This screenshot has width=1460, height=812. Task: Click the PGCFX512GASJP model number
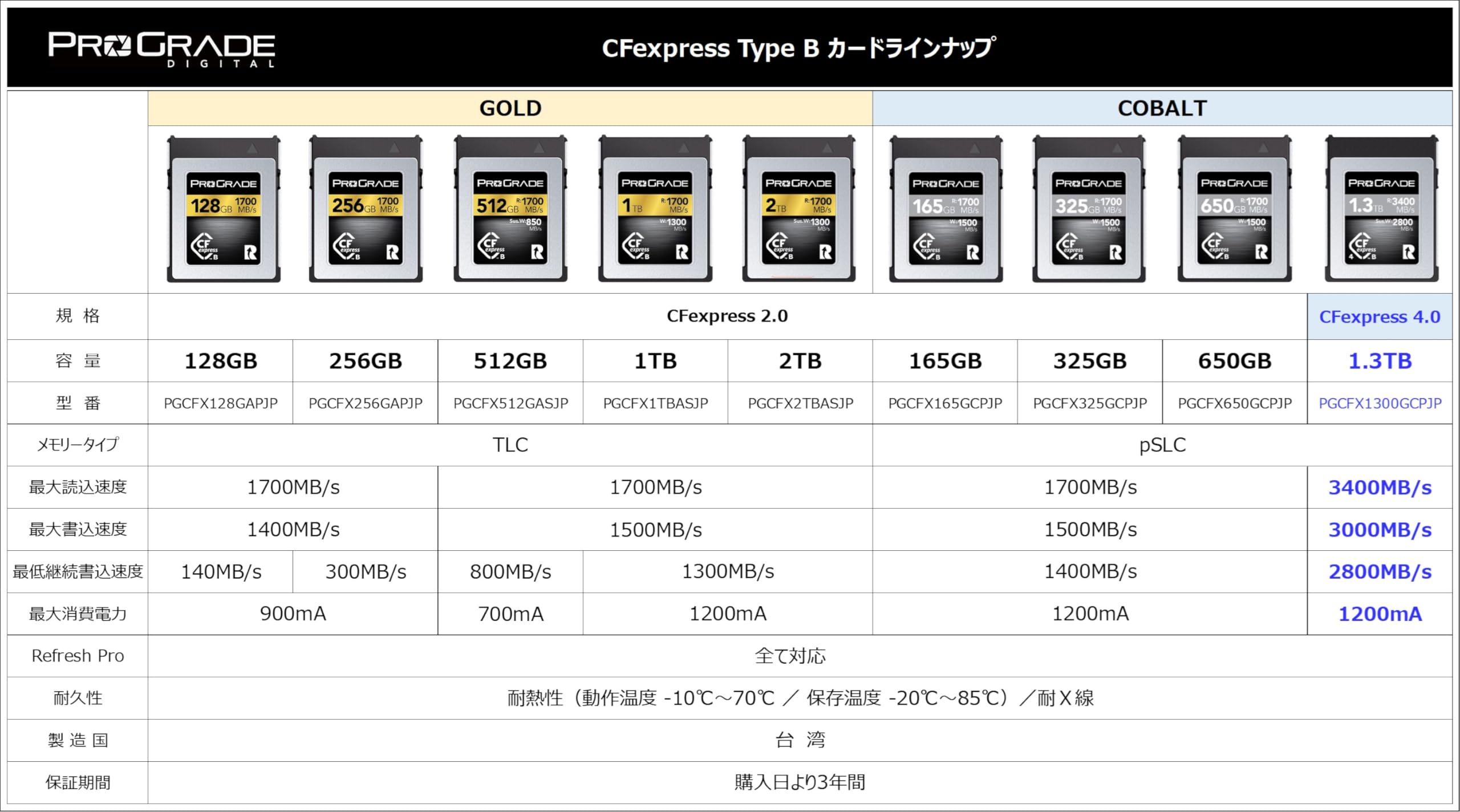510,403
